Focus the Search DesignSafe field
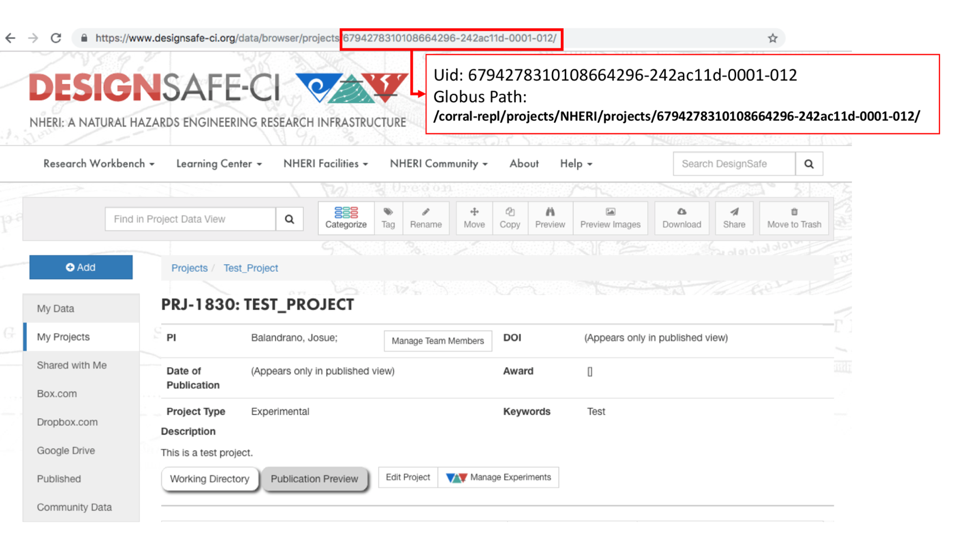 tap(734, 164)
